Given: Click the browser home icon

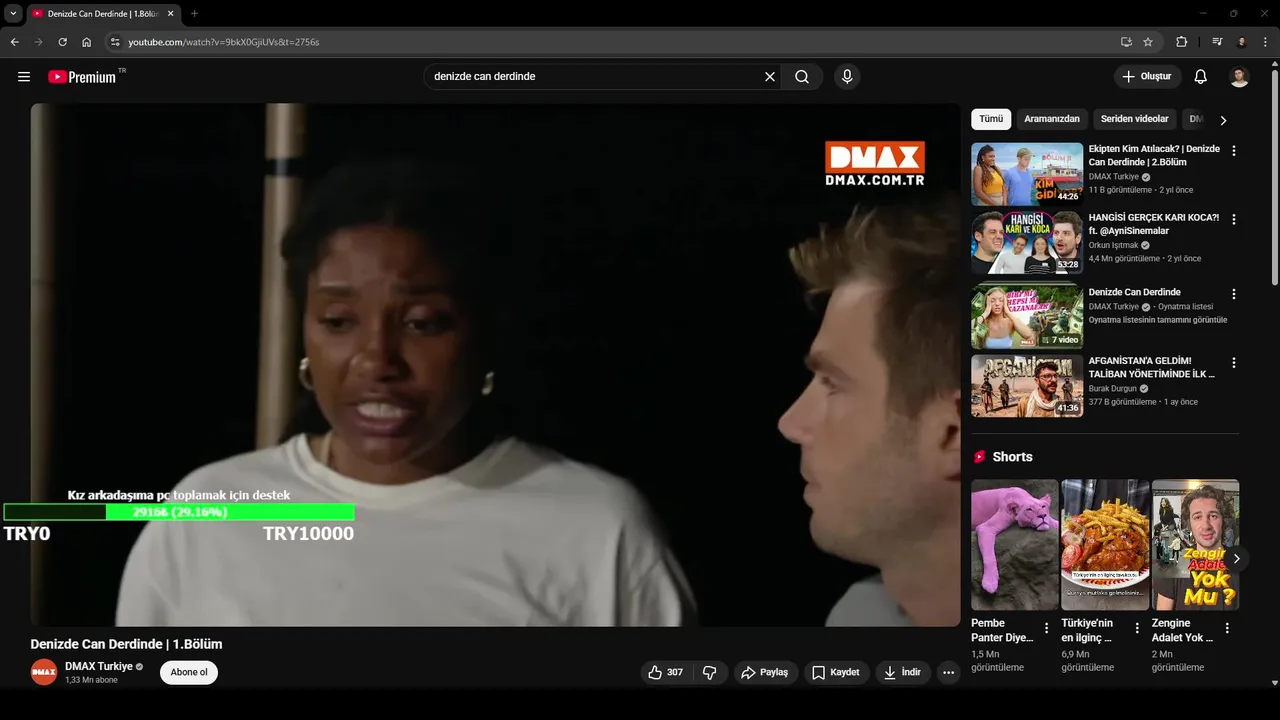Looking at the screenshot, I should (86, 42).
